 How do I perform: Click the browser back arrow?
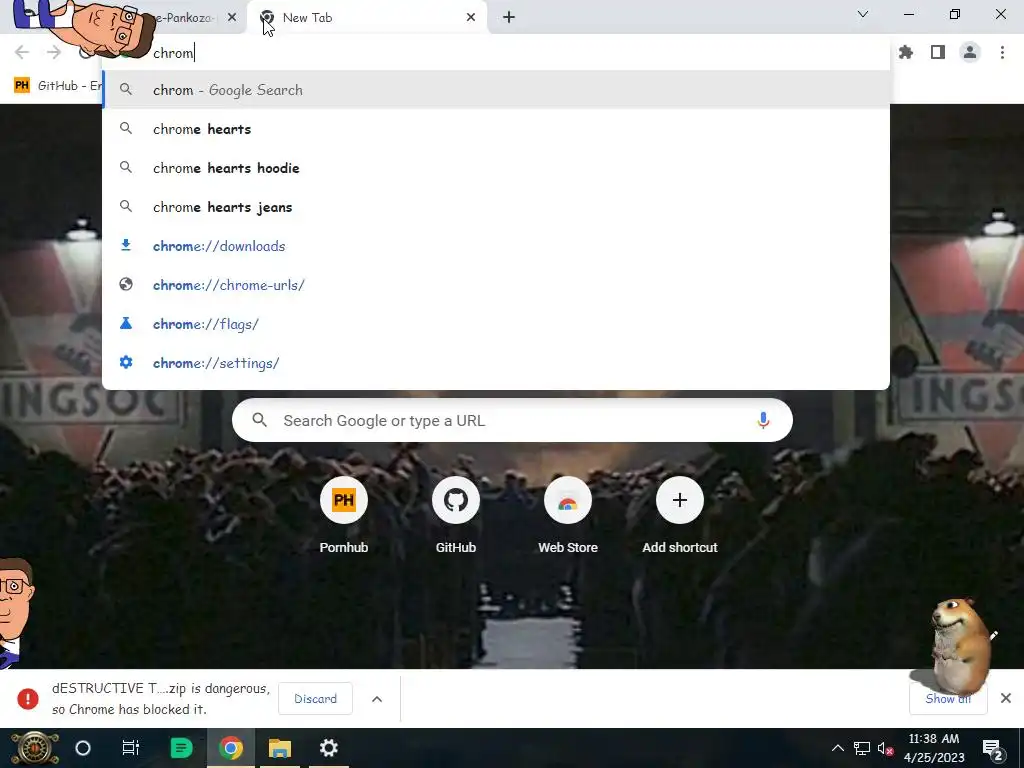[22, 52]
